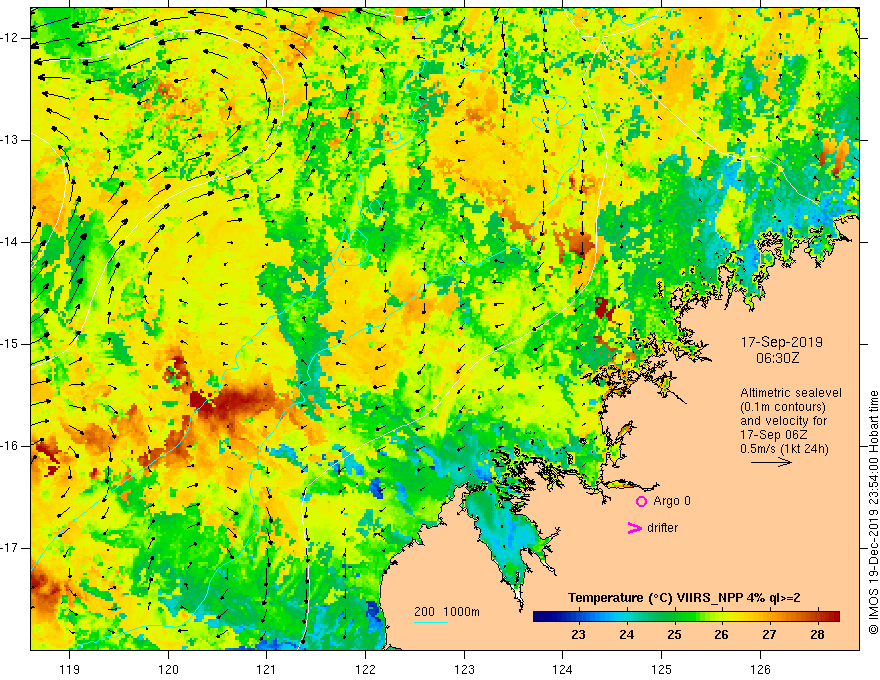The image size is (880, 680).
Task: Click the 'Argo 0' legend label
Action: coord(672,500)
